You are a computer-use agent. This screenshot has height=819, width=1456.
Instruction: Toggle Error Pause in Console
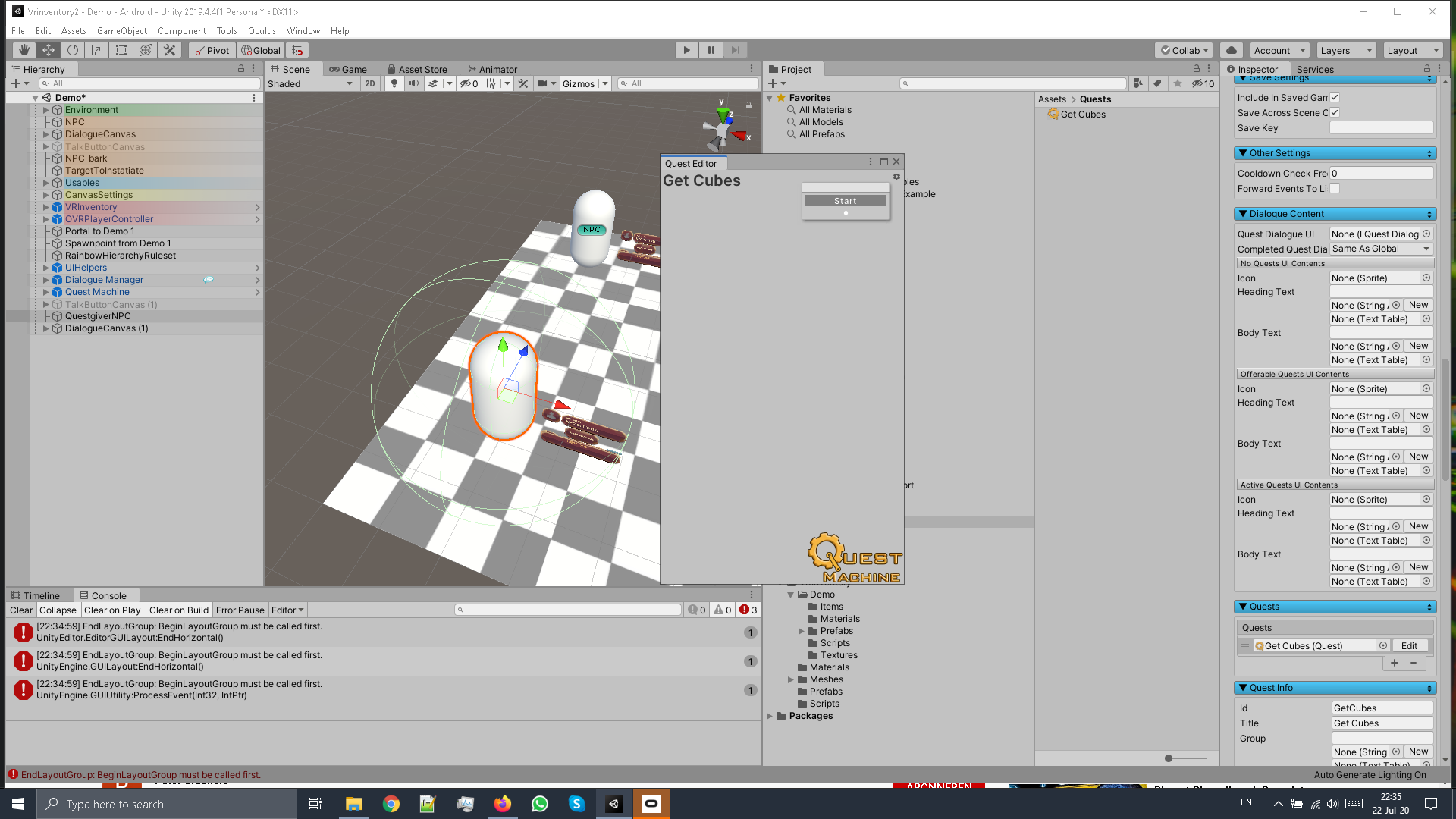click(240, 610)
